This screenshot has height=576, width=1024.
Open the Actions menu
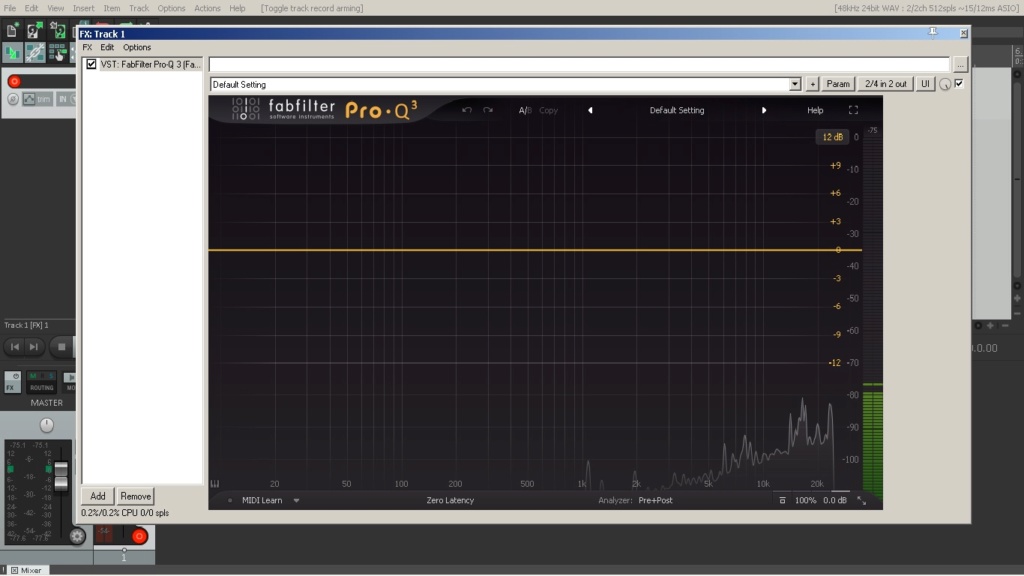tap(207, 8)
